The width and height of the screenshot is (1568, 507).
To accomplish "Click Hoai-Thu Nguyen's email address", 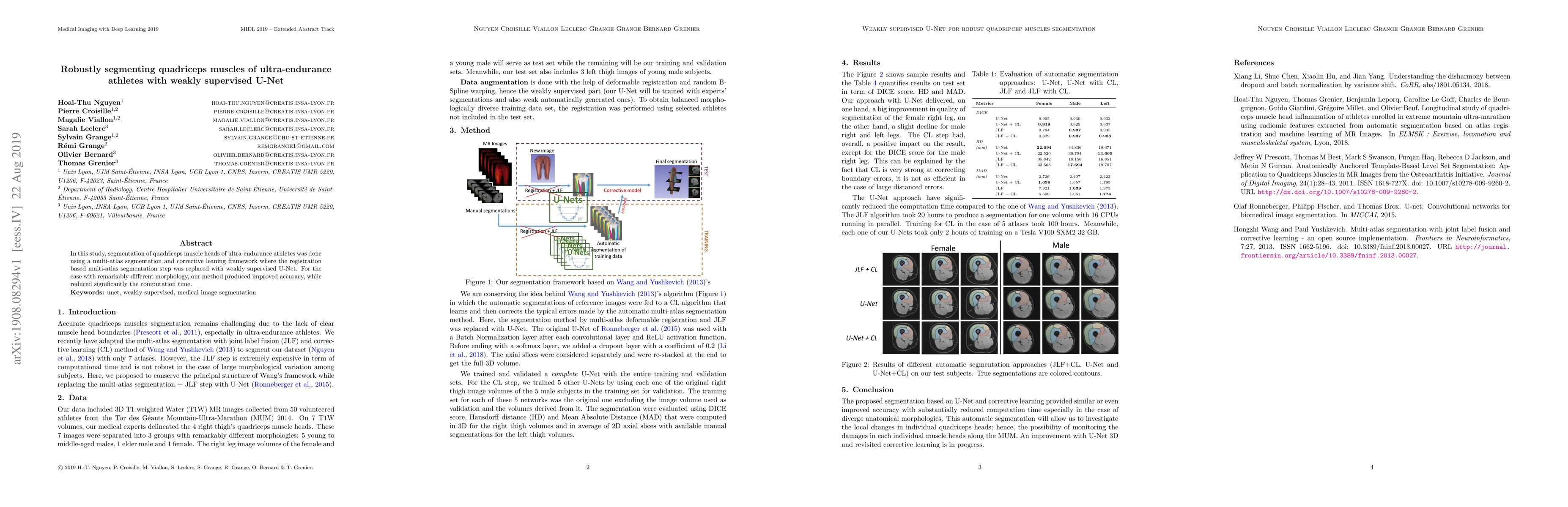I will click(x=272, y=104).
